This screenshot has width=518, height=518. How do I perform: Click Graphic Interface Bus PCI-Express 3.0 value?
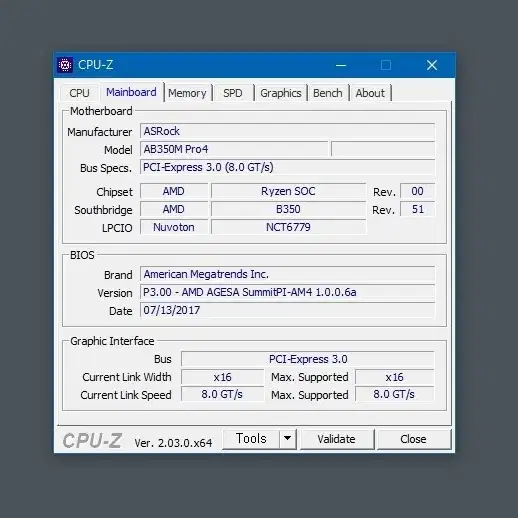pos(308,359)
